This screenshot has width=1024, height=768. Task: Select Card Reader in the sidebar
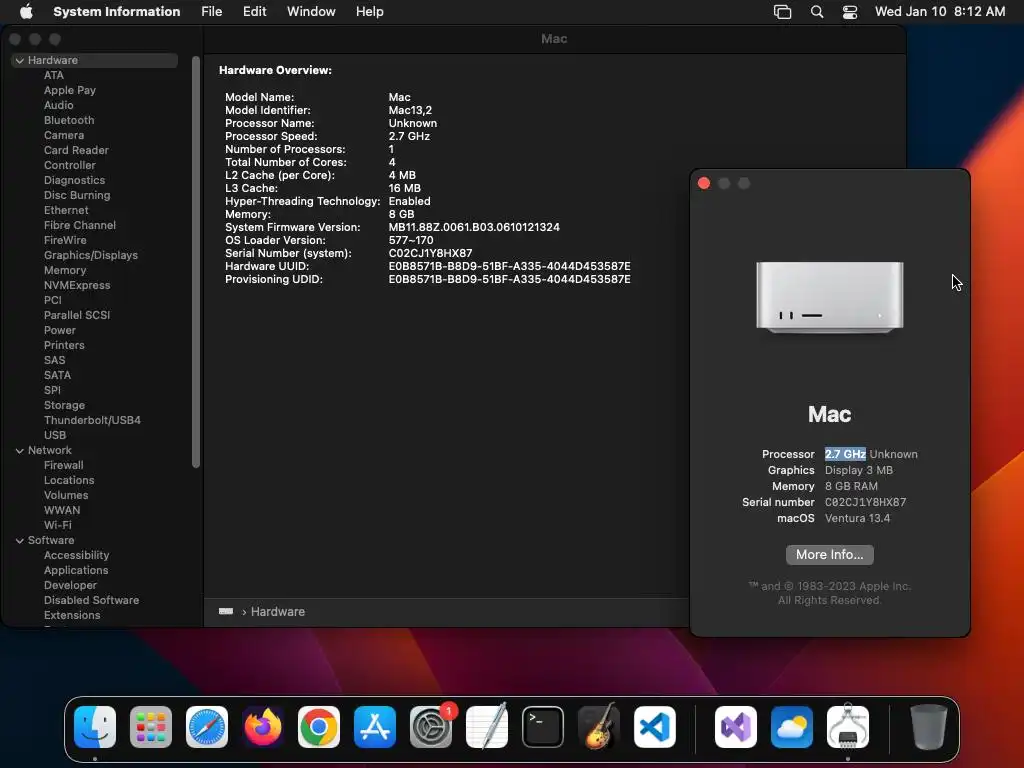(76, 150)
